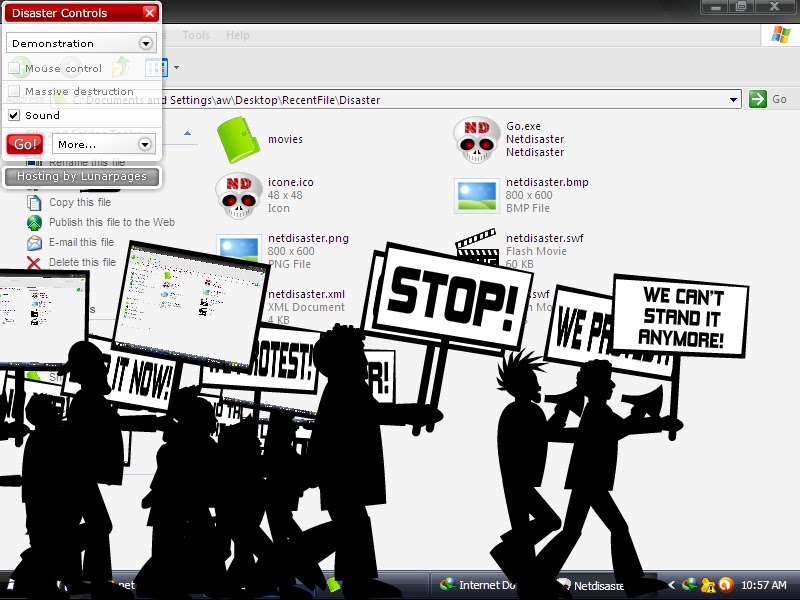Click the E-mail this file envelope icon
The width and height of the screenshot is (800, 600).
pos(34,242)
